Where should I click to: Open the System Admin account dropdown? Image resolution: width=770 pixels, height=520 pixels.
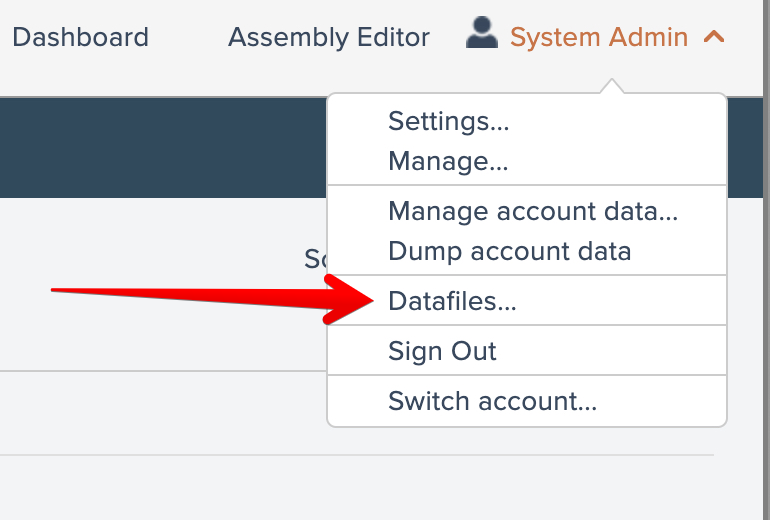coord(598,38)
